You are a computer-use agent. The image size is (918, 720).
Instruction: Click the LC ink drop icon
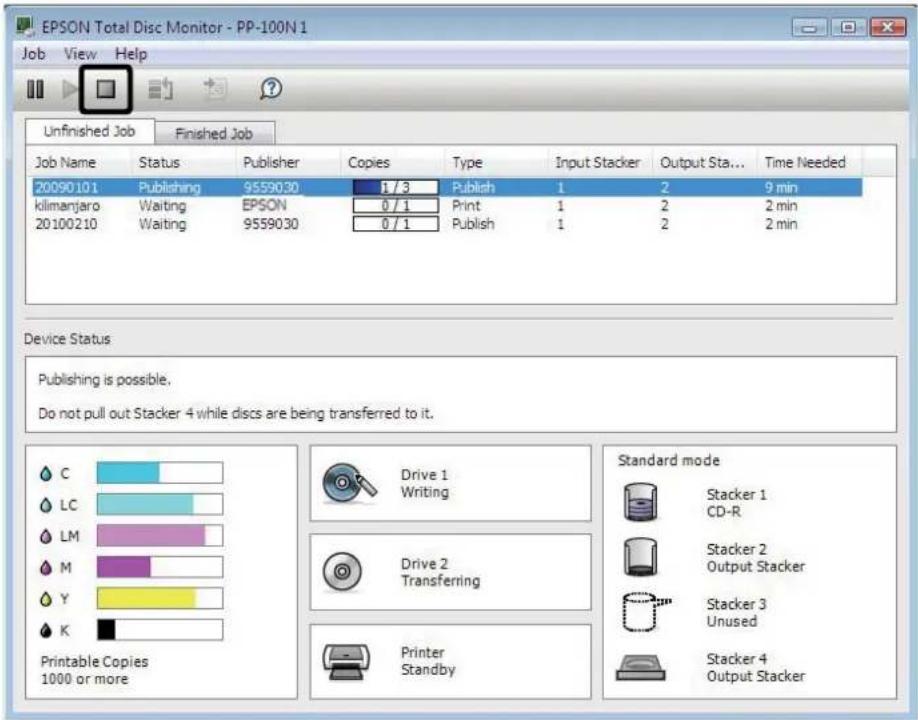46,505
